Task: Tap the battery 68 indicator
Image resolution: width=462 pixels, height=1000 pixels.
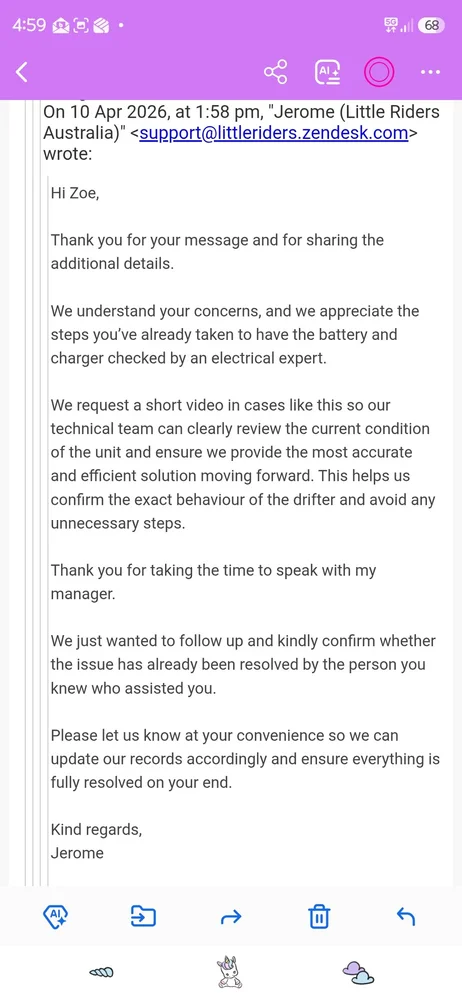Action: [431, 26]
